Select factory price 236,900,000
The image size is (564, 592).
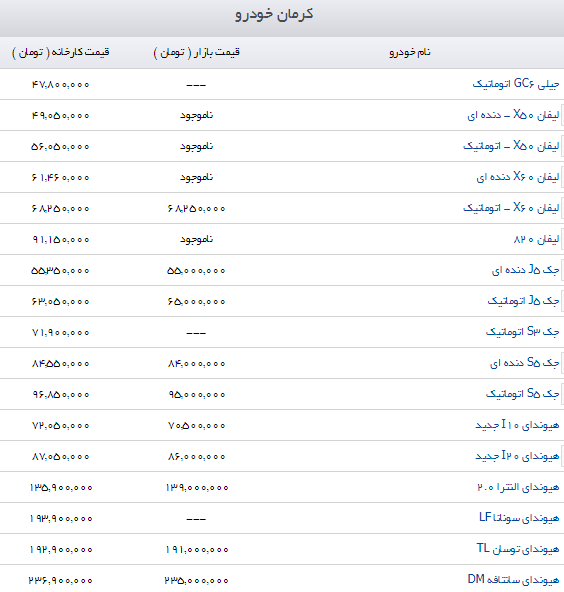click(x=61, y=580)
